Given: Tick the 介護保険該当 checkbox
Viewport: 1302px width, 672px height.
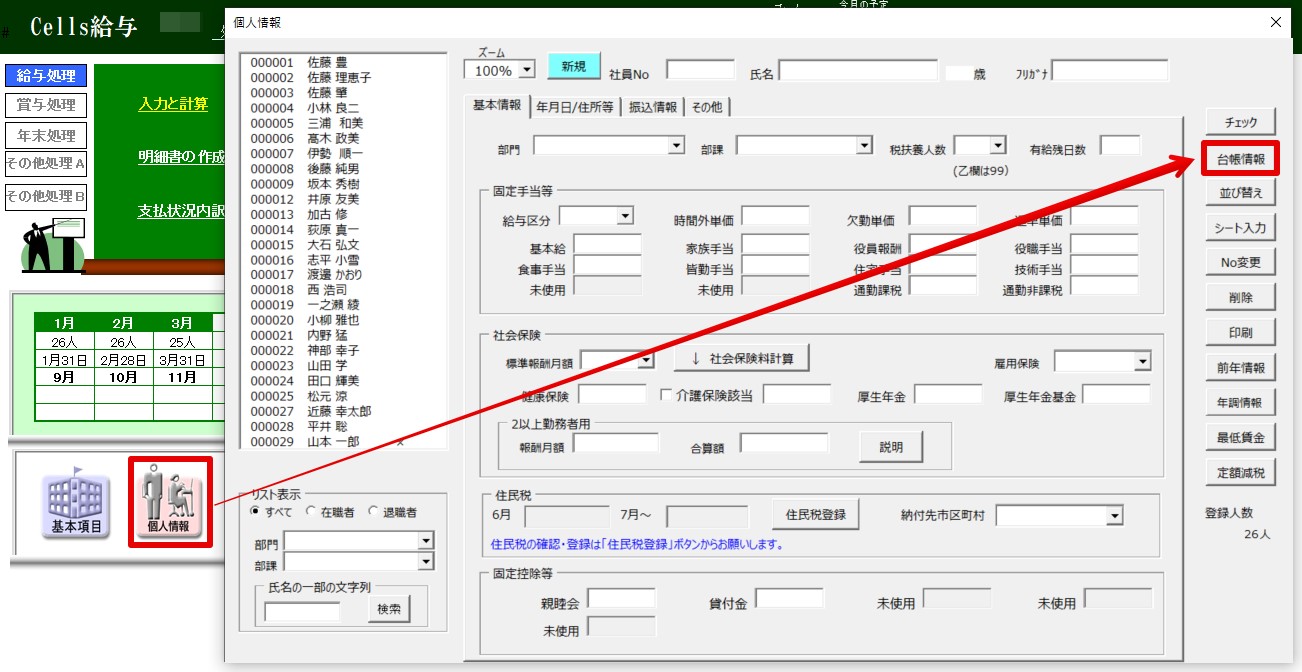Looking at the screenshot, I should pos(666,394).
